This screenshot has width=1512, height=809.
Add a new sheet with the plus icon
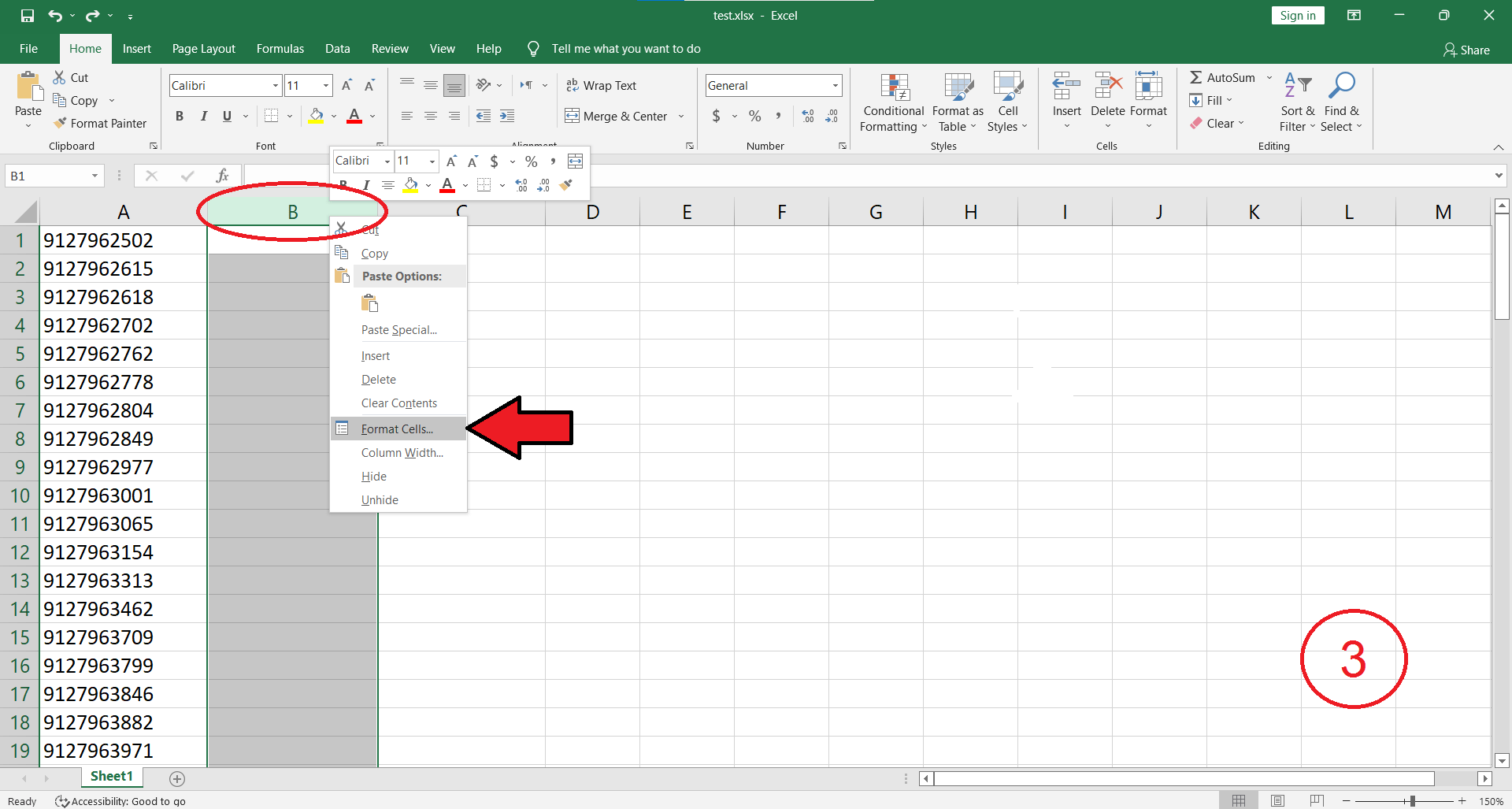[177, 778]
